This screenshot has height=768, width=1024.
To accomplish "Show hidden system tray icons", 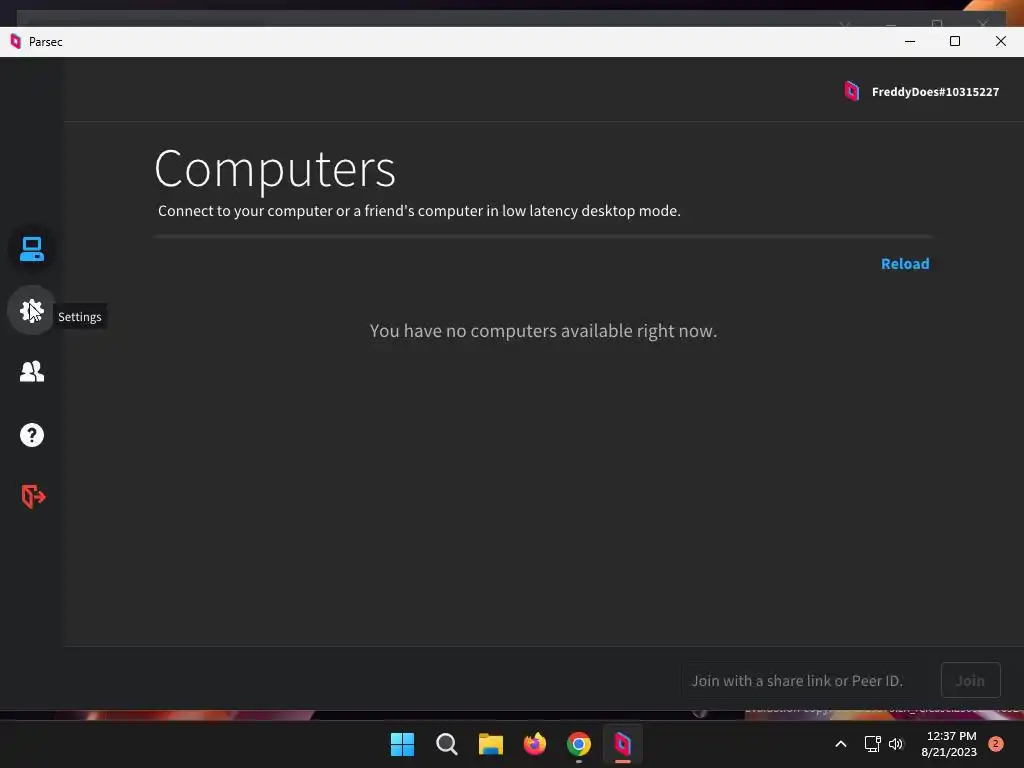I will coord(840,744).
